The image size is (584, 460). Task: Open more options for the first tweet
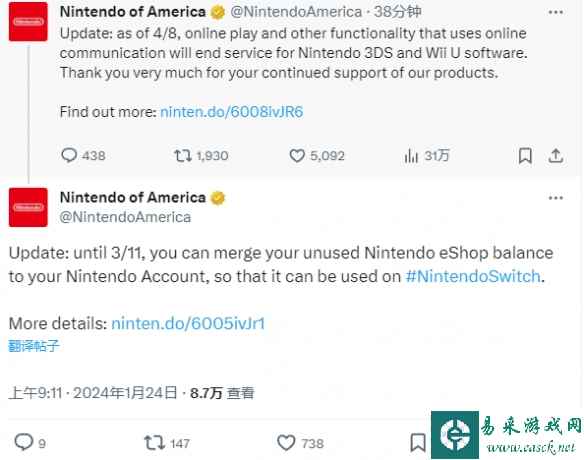click(556, 13)
